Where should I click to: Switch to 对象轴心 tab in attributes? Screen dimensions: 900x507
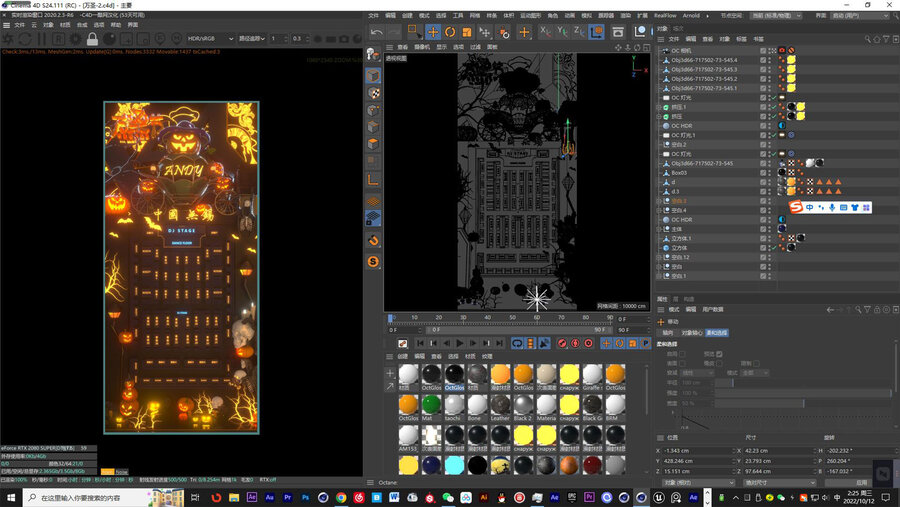[x=692, y=332]
